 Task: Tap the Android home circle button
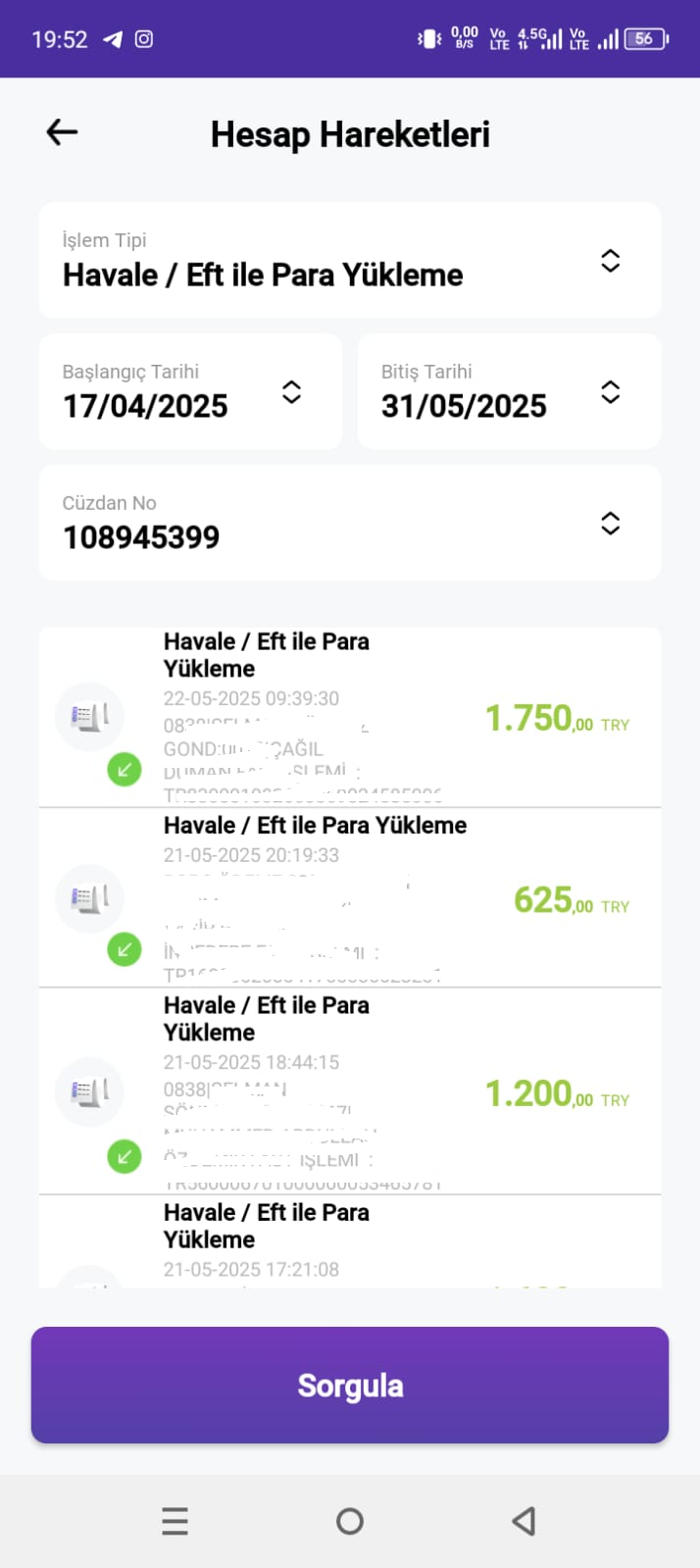tap(350, 1521)
